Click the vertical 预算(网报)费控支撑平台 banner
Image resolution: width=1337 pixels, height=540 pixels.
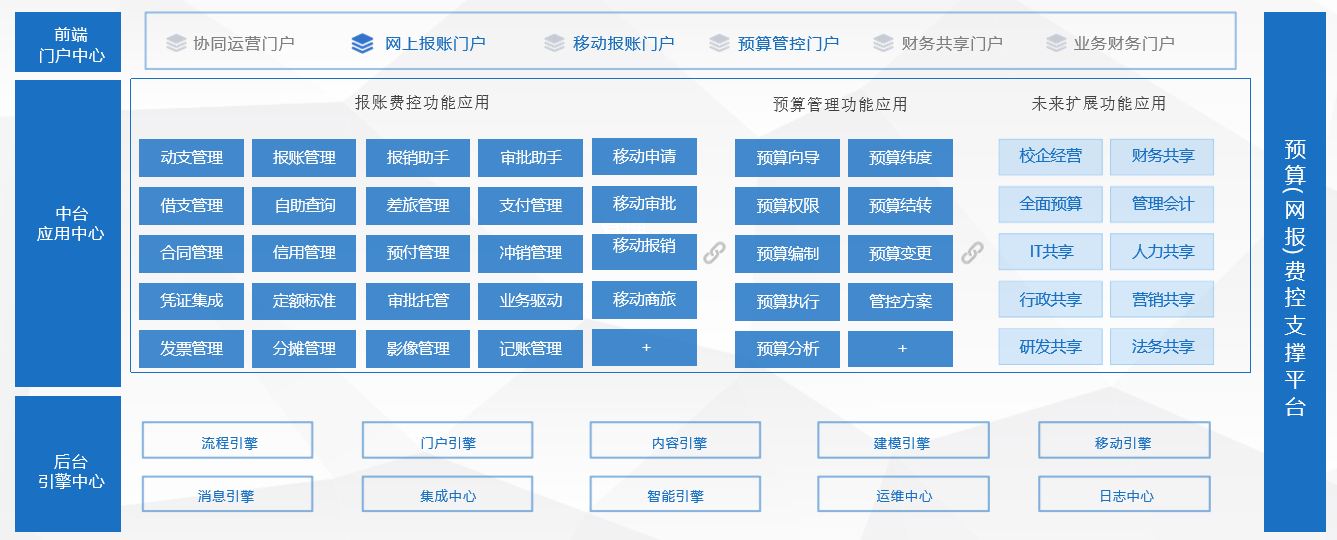(x=1294, y=272)
